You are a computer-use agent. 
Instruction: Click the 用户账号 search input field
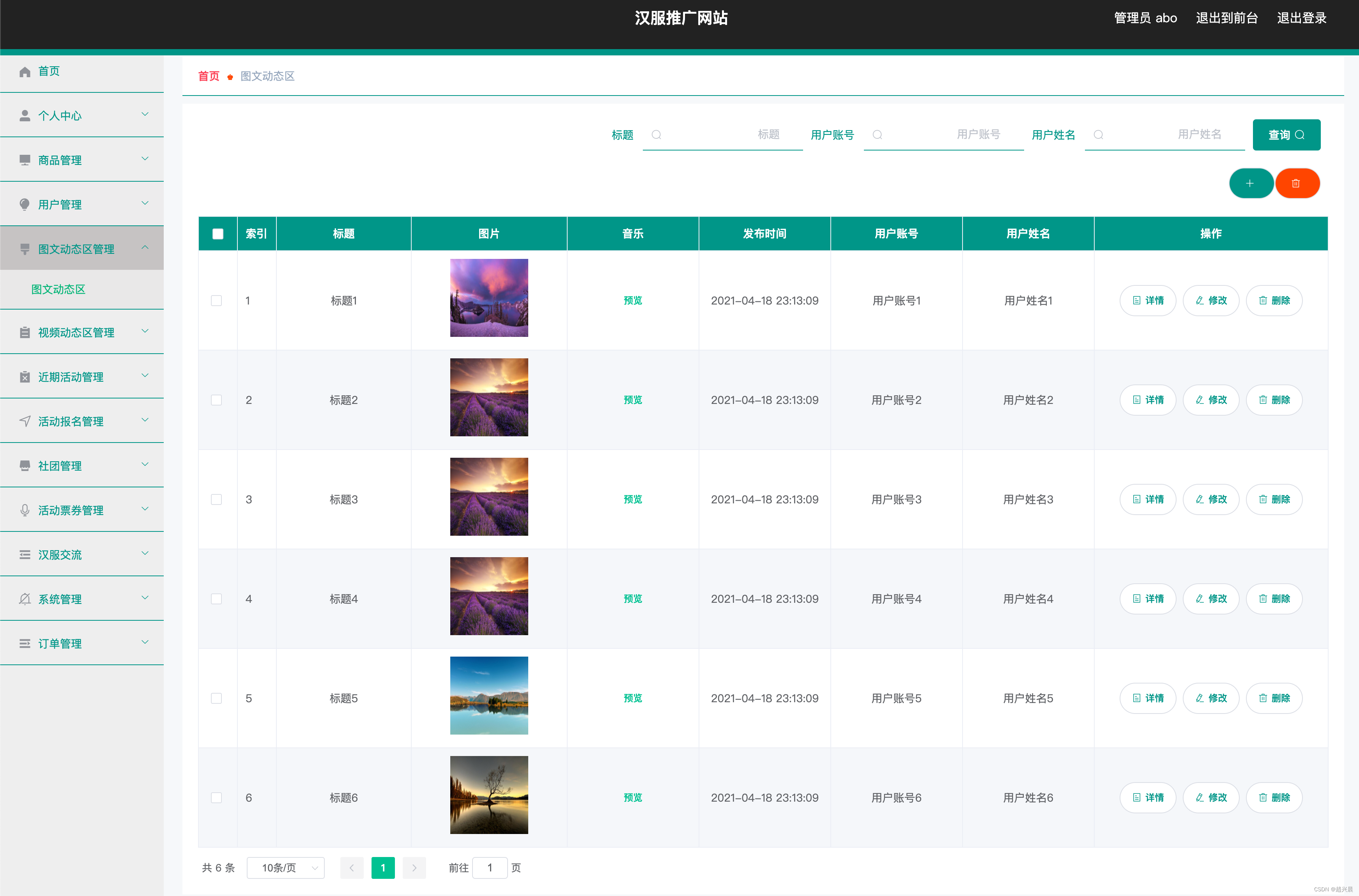coord(944,134)
